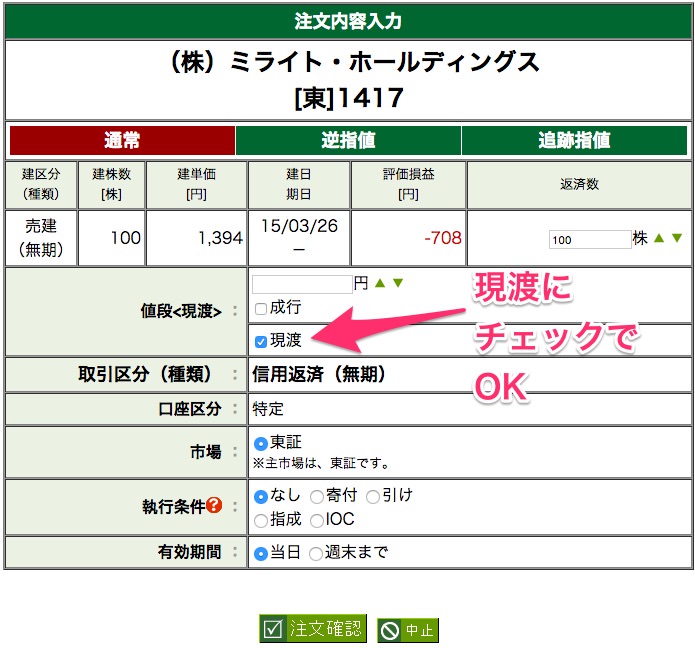Image resolution: width=695 pixels, height=648 pixels.
Task: Click the 注文内容入力 header title
Action: pyautogui.click(x=348, y=21)
